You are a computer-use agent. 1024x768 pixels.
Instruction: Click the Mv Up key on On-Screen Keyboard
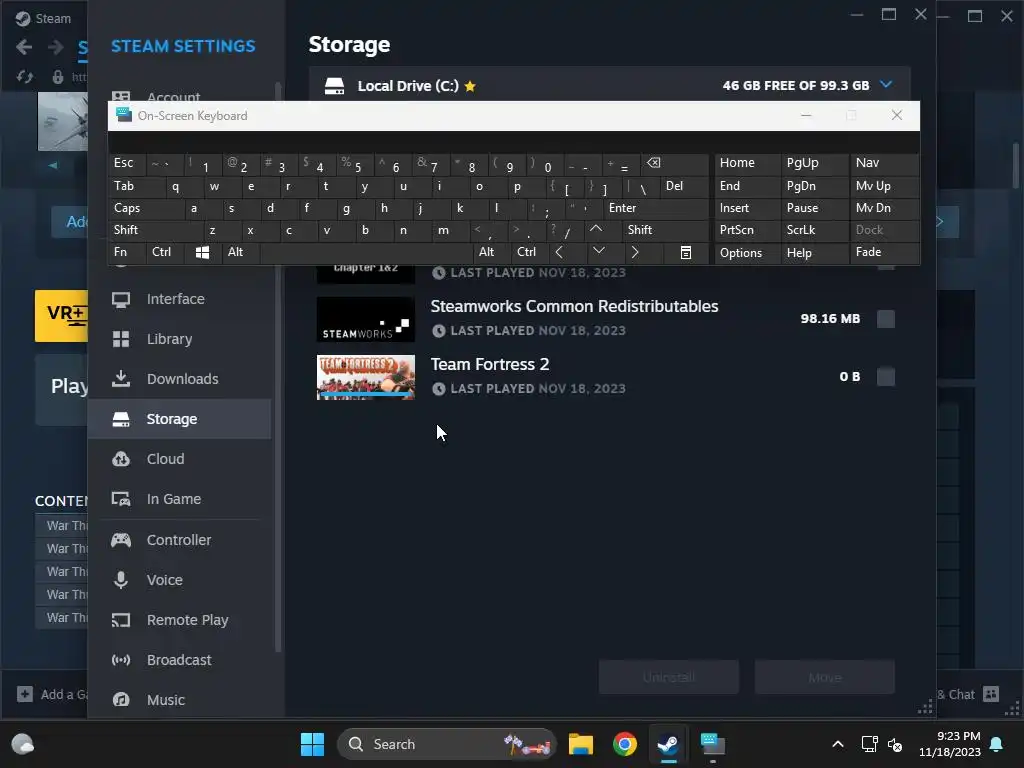(x=884, y=186)
